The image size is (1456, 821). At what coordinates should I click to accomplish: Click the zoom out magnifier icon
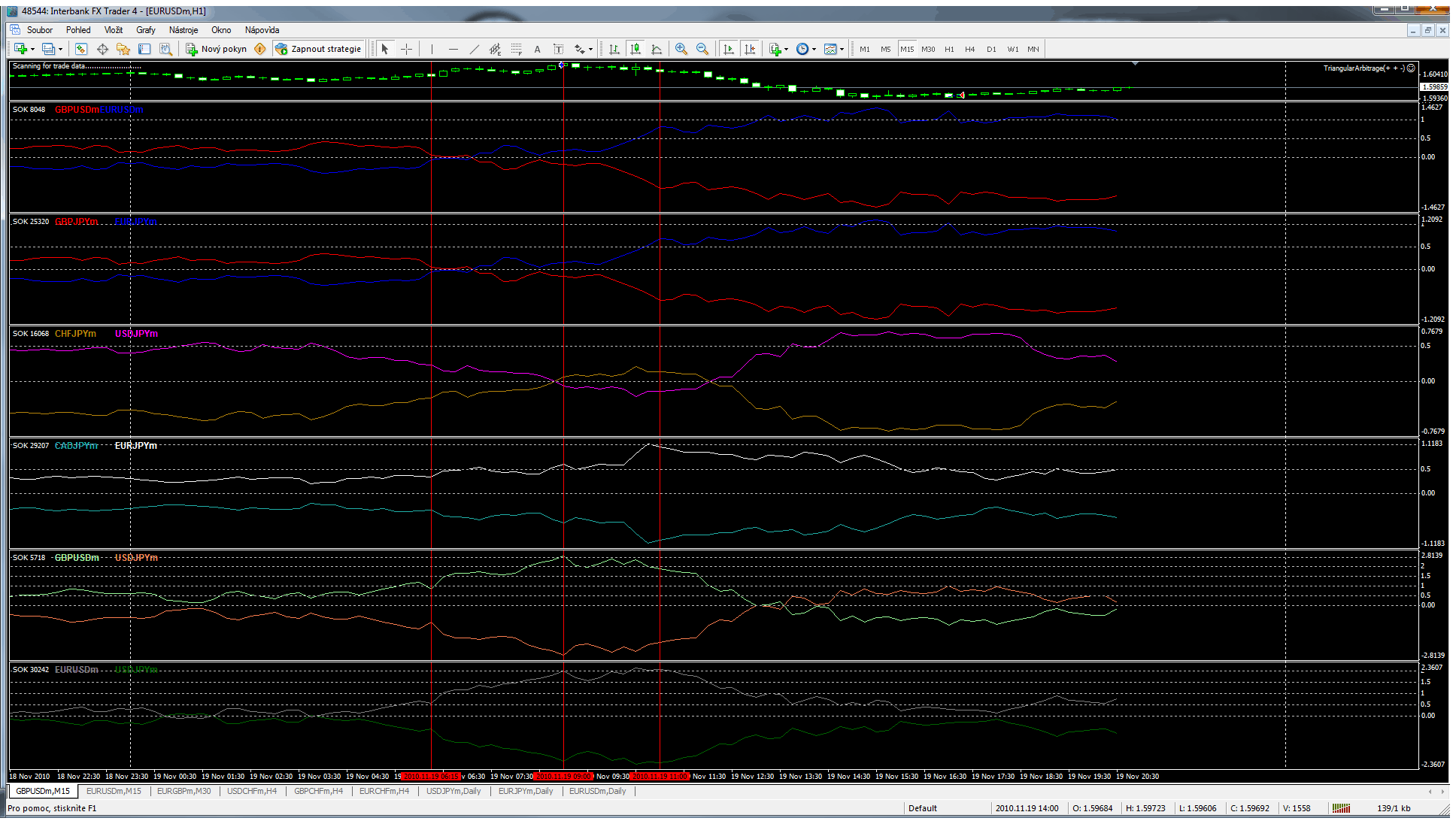tap(702, 49)
